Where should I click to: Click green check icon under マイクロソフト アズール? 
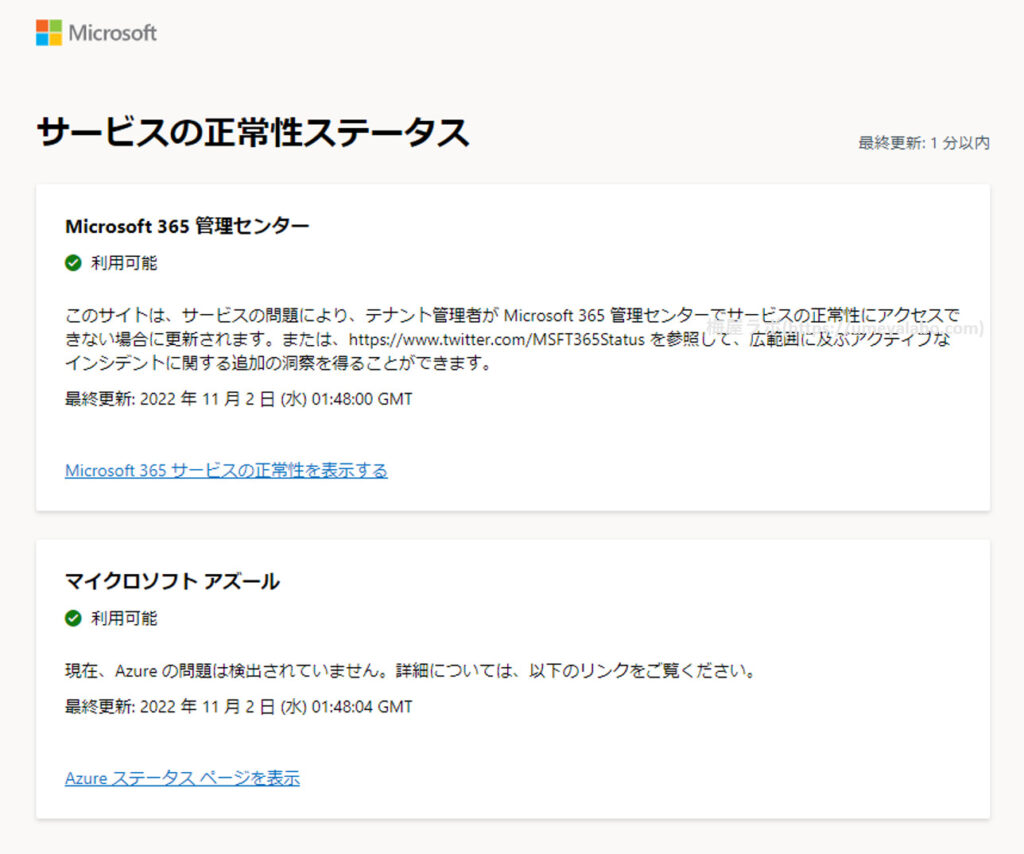pyautogui.click(x=73, y=618)
